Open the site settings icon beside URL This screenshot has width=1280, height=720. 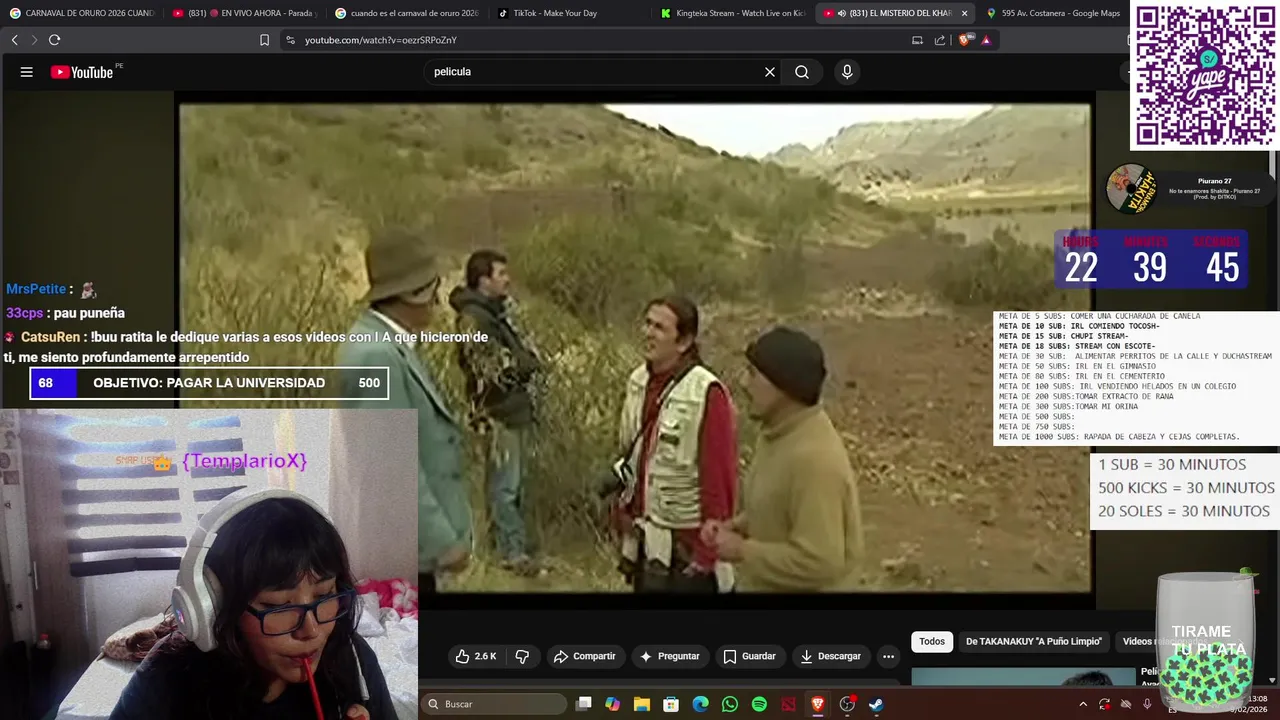(290, 40)
